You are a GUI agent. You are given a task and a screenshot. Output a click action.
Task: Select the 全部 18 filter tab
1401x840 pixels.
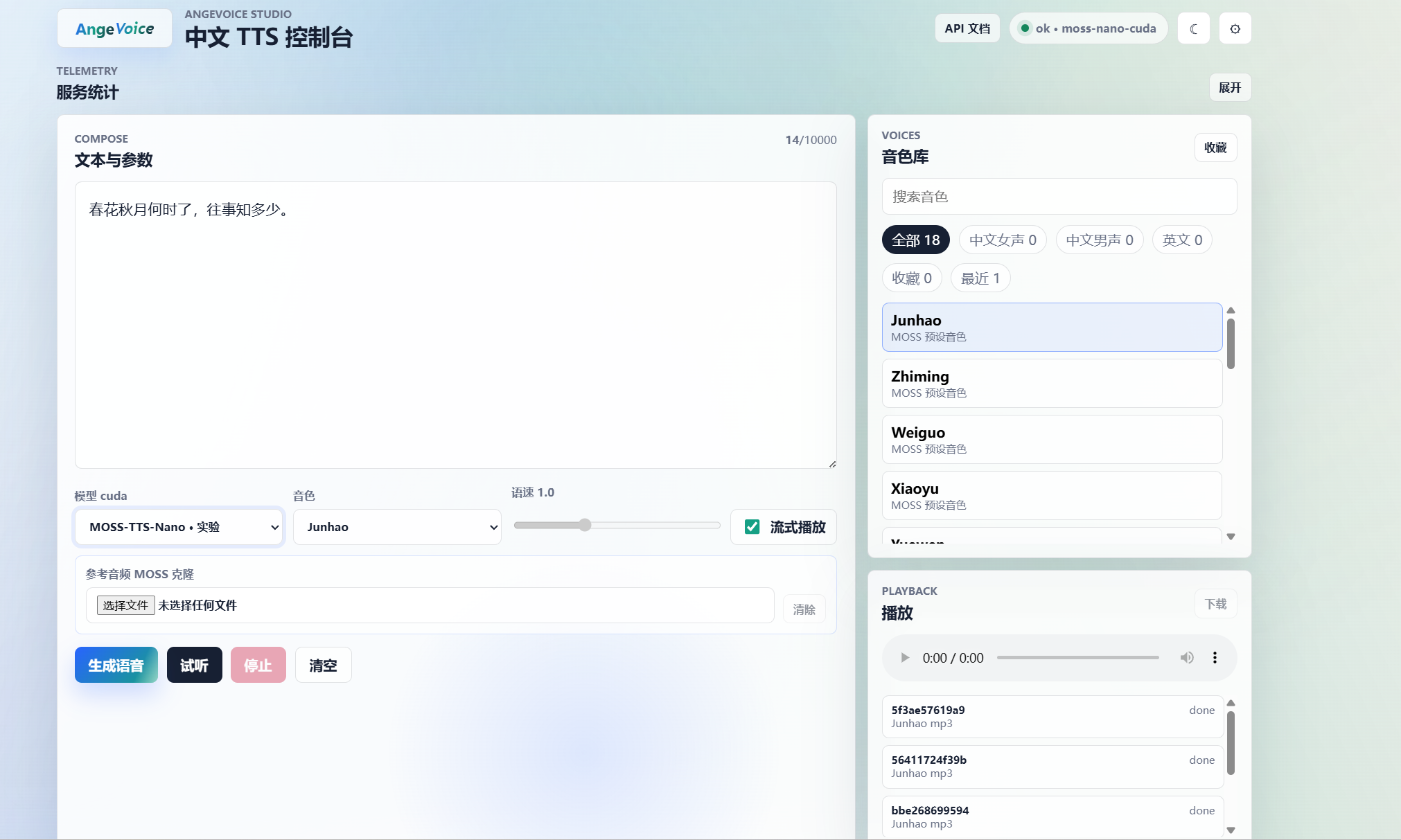pos(915,240)
